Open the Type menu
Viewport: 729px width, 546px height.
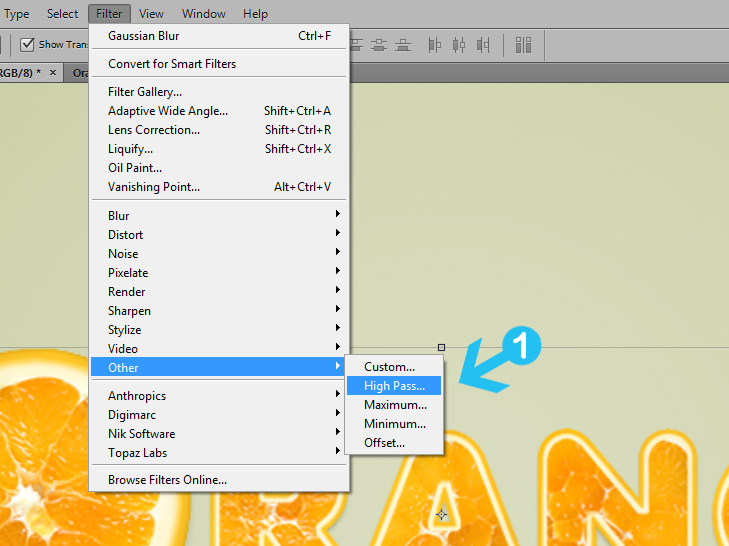pyautogui.click(x=16, y=14)
